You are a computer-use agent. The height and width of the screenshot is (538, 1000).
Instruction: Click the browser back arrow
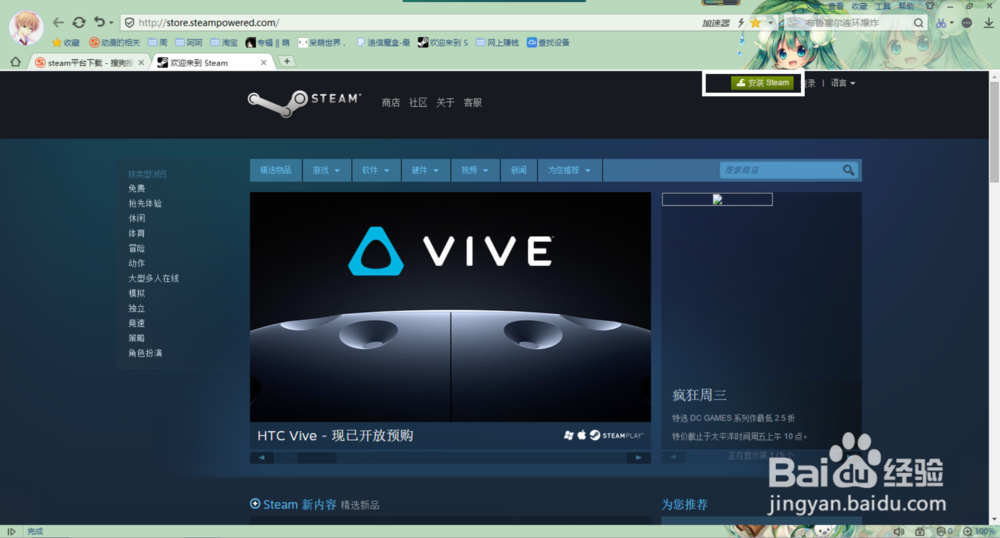click(58, 22)
